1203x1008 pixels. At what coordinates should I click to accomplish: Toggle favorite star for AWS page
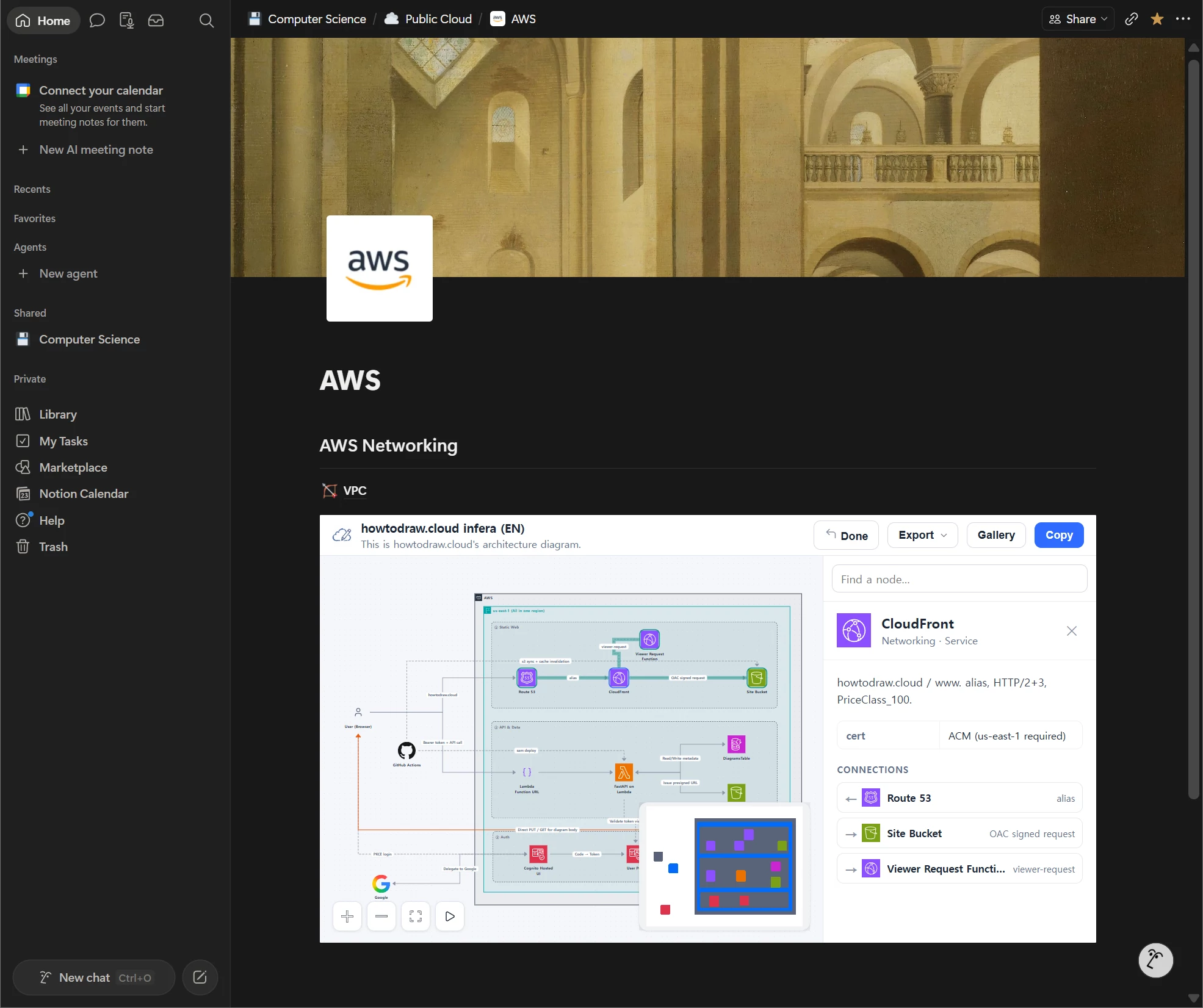(1157, 19)
